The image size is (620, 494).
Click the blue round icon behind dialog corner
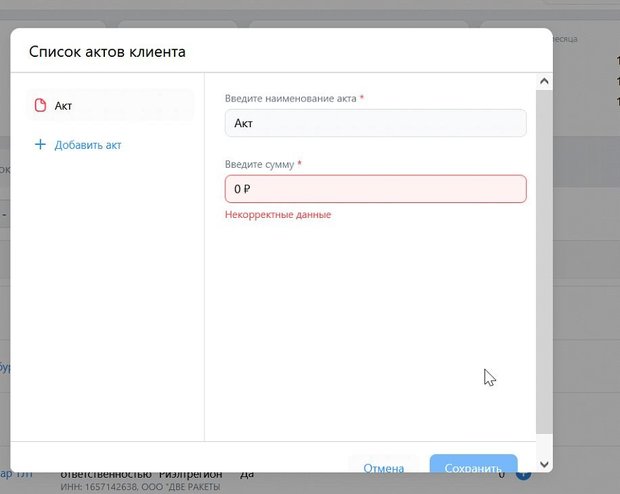click(523, 474)
